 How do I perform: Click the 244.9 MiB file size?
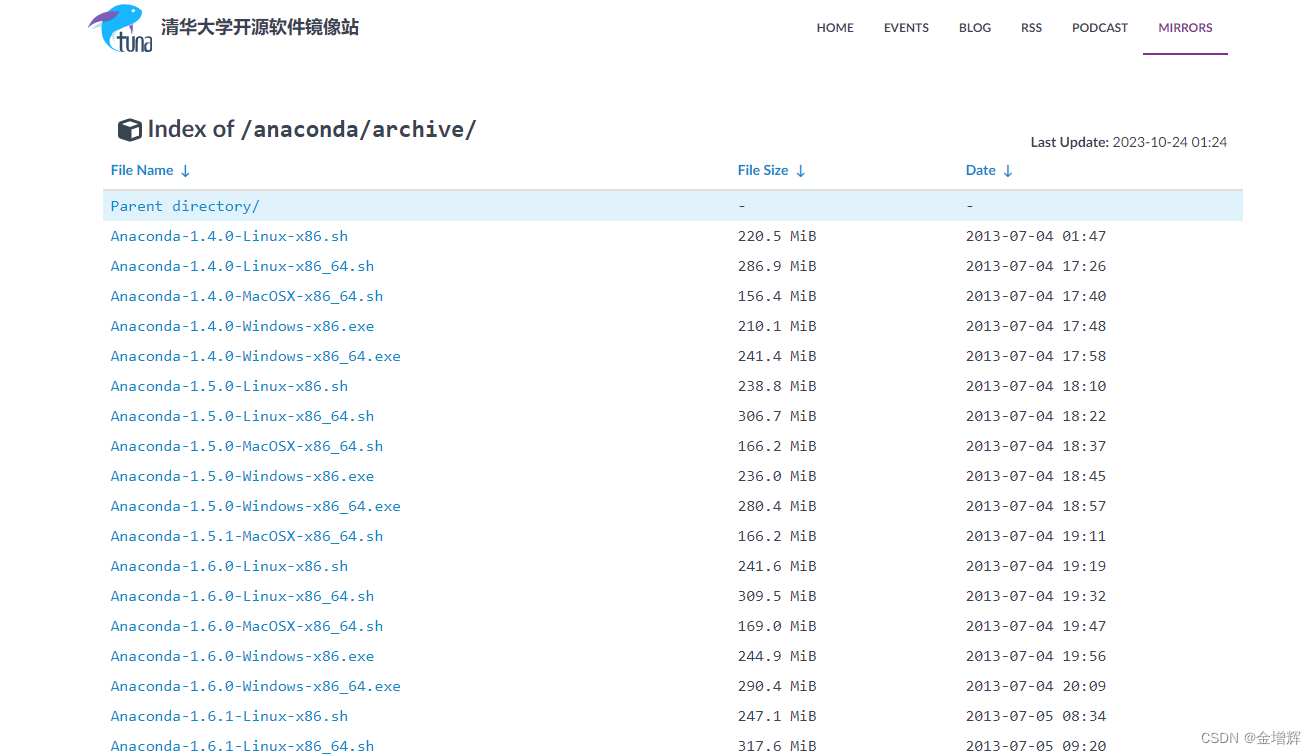point(777,656)
